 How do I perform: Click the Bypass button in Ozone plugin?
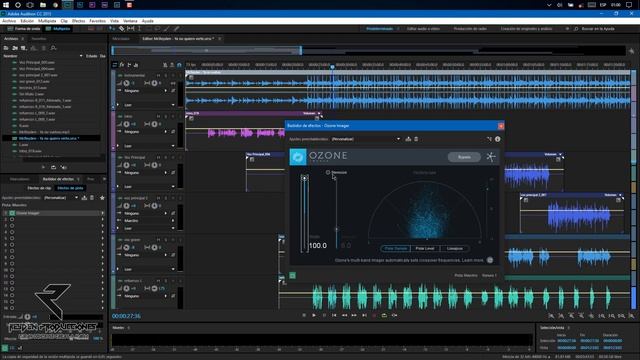tap(464, 157)
